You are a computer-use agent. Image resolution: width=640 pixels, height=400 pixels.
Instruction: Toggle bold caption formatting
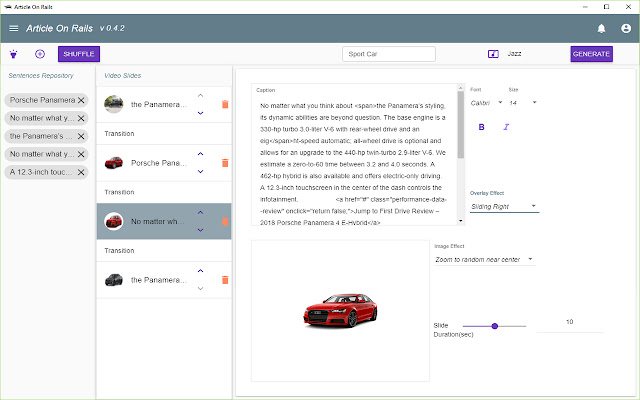[481, 127]
